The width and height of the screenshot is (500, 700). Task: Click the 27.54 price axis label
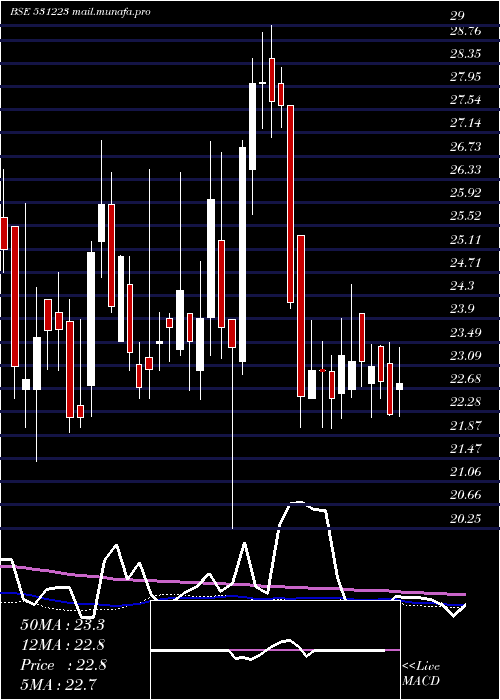coord(466,100)
